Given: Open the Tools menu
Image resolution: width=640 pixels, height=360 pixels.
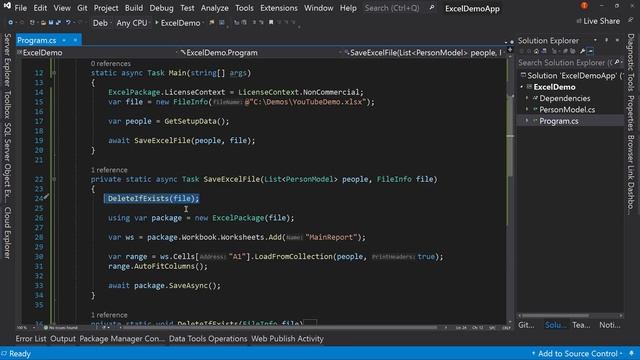Looking at the screenshot, I should (244, 8).
